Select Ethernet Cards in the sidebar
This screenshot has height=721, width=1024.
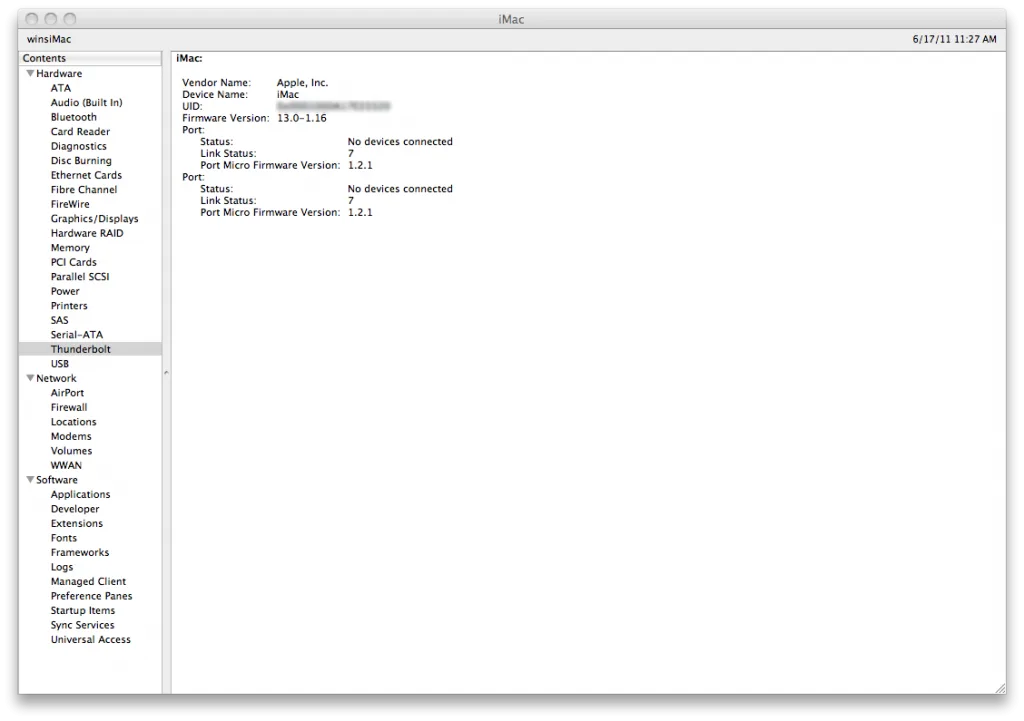[86, 175]
